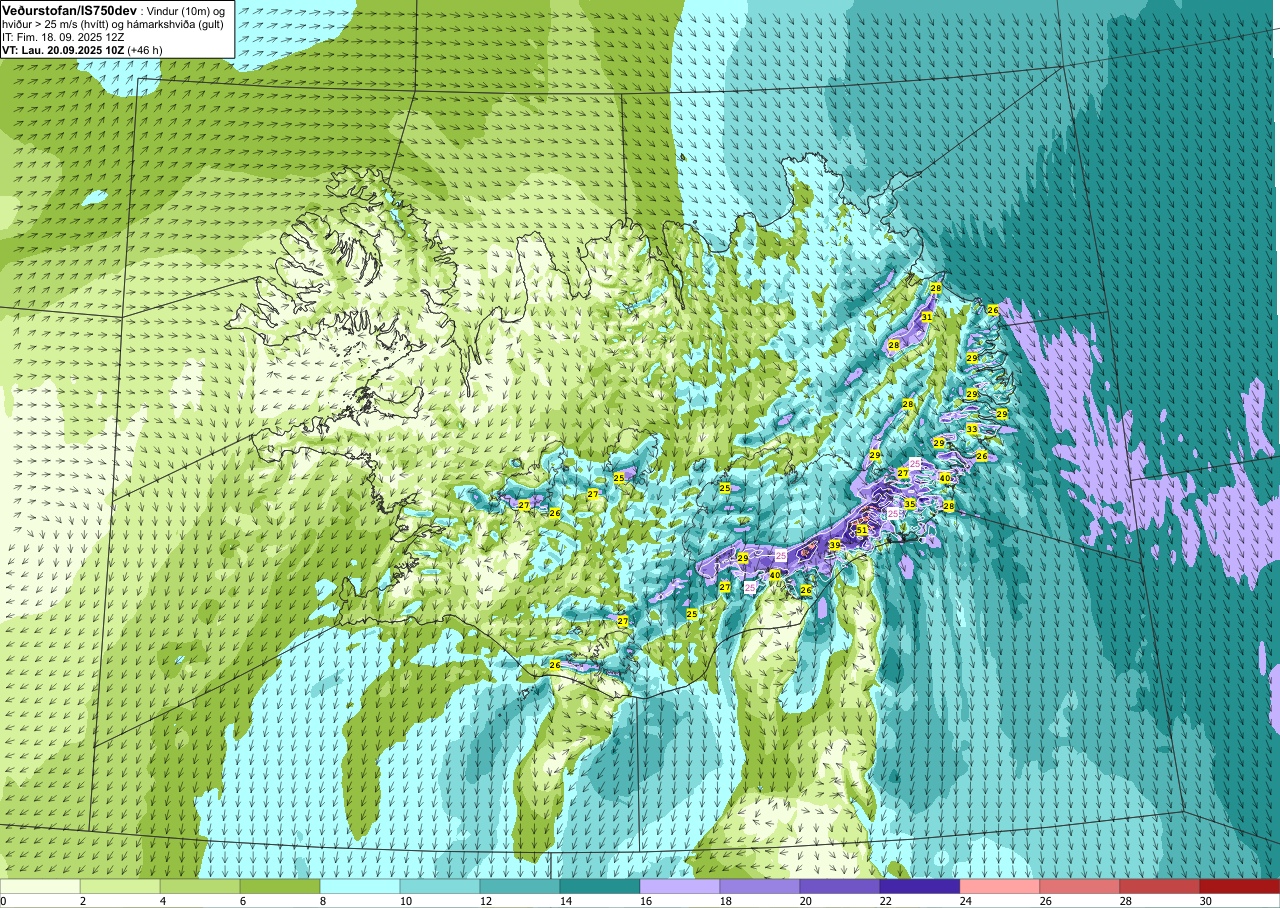Viewport: 1280px width, 908px height.
Task: Click the yellow gust label "33"
Action: pos(972,429)
